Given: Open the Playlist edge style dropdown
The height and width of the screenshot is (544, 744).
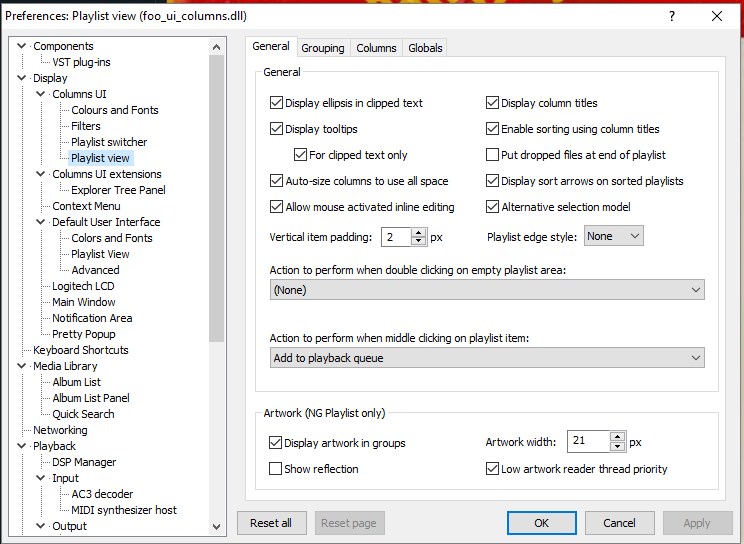Looking at the screenshot, I should (614, 237).
